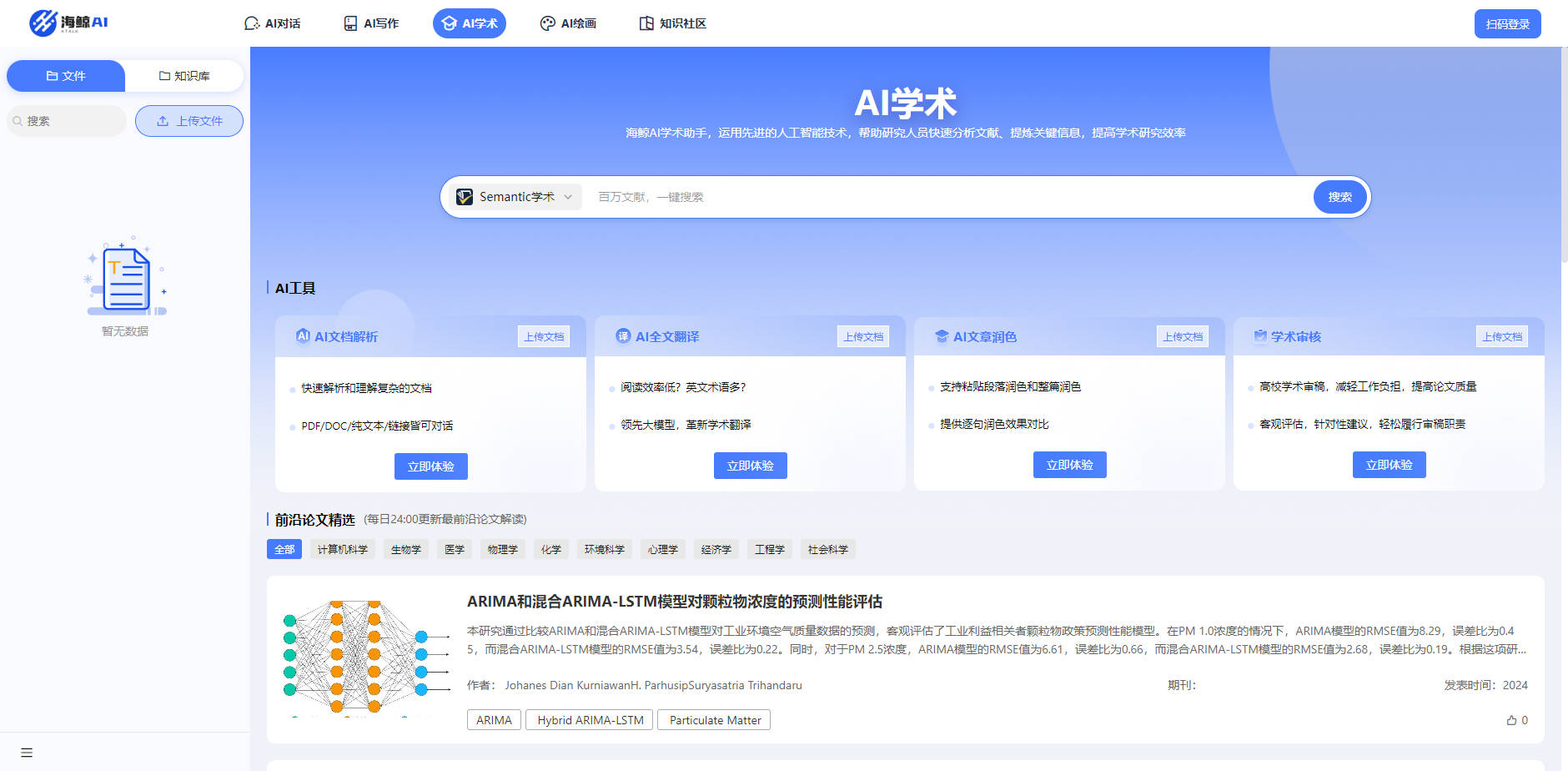Viewport: 1568px width, 771px height.
Task: Focus the sidebar 搜索 field
Action: click(x=67, y=121)
